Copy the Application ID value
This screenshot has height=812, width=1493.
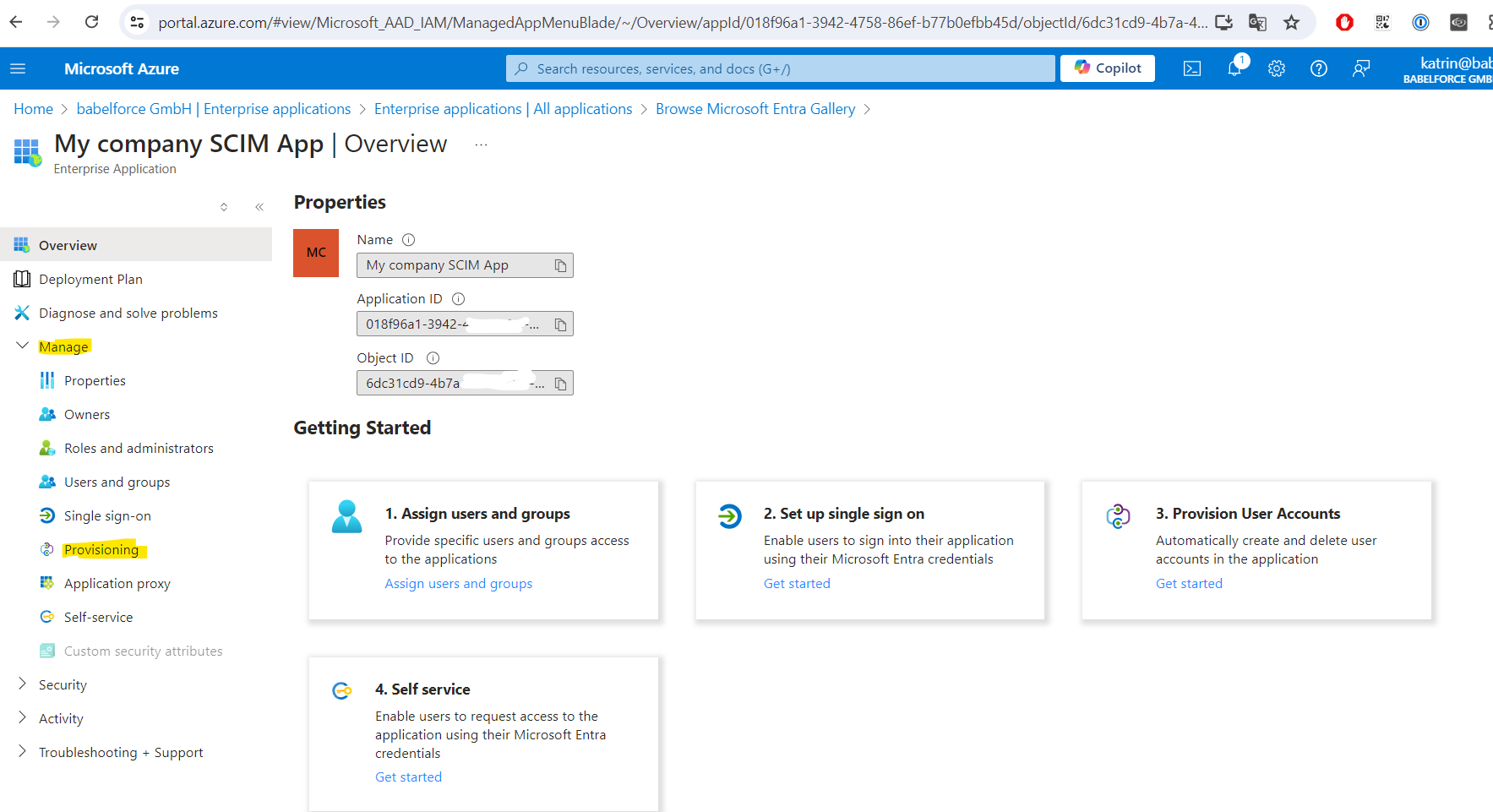pyautogui.click(x=560, y=324)
